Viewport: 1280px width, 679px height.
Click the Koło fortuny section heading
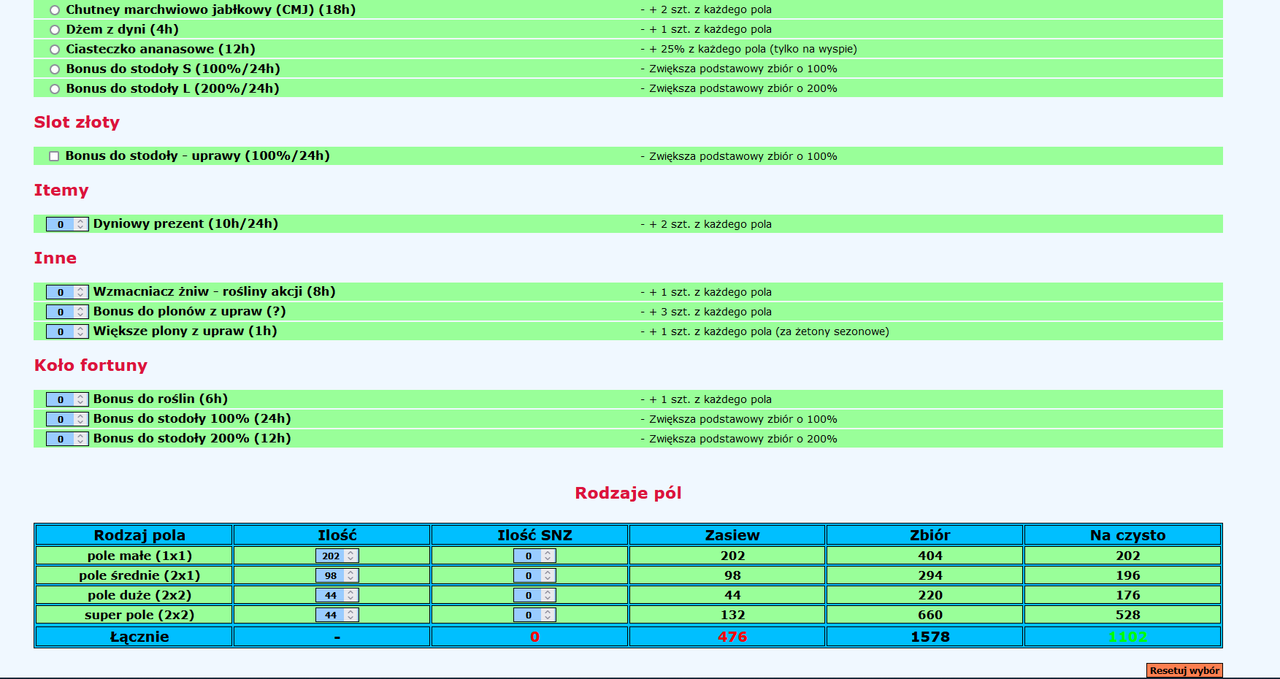(91, 365)
